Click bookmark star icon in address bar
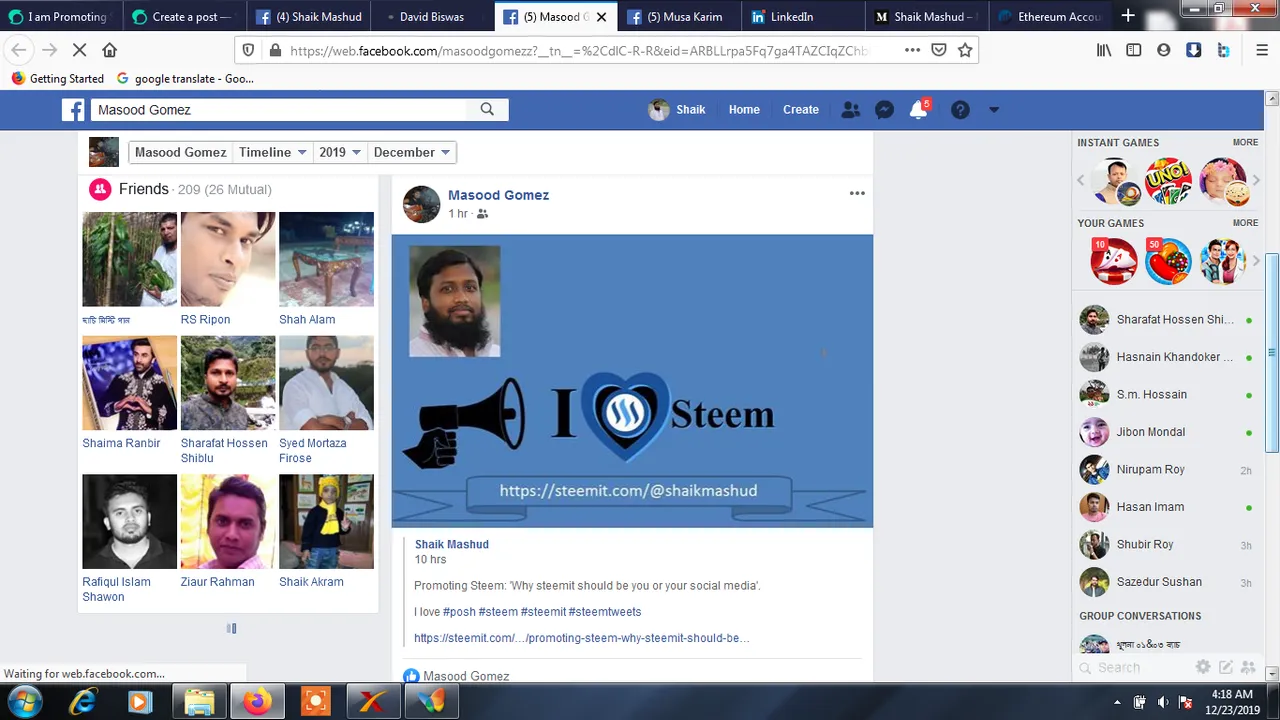1280x720 pixels. tap(965, 50)
